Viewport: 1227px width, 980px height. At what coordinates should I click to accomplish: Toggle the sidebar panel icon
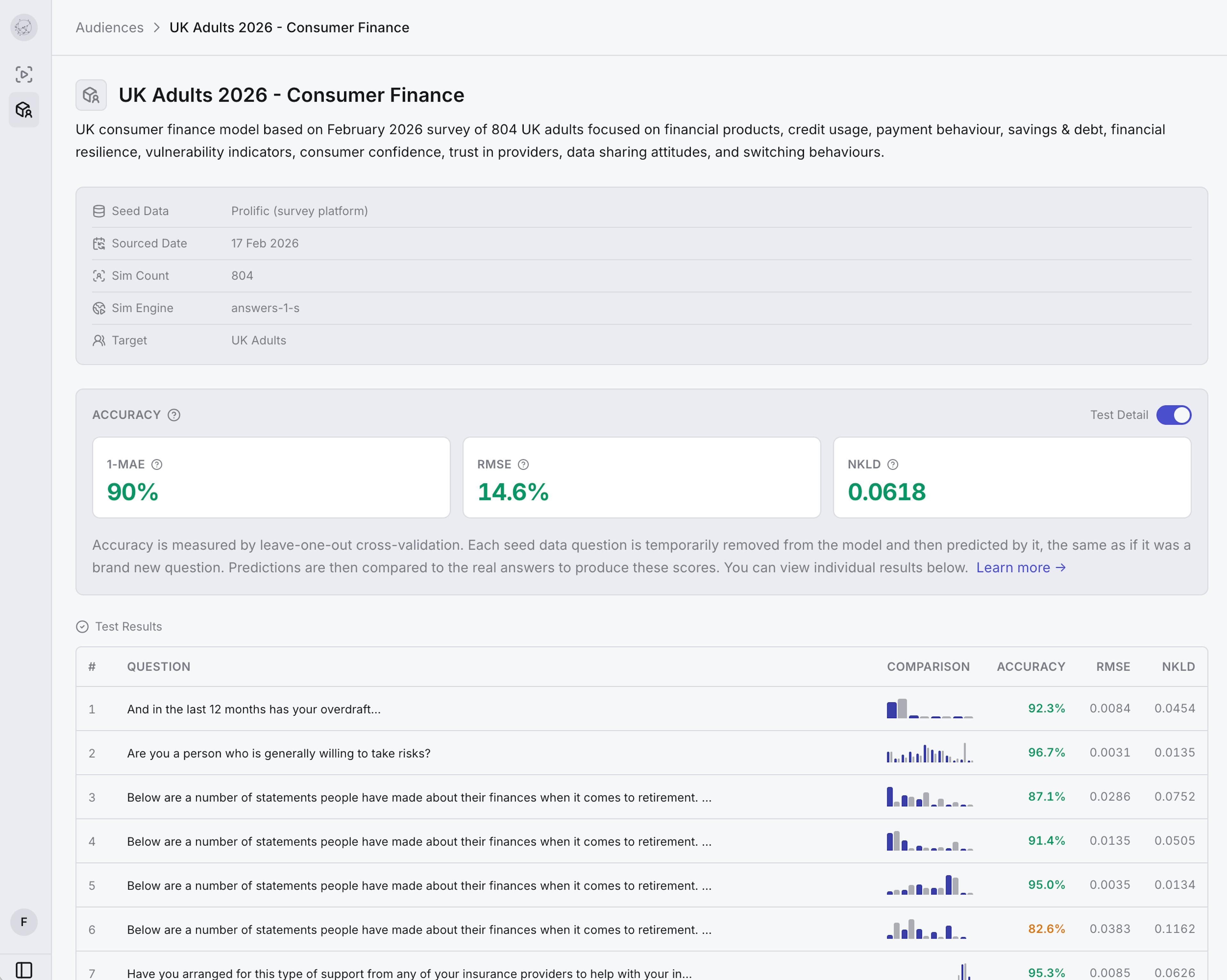[24, 969]
